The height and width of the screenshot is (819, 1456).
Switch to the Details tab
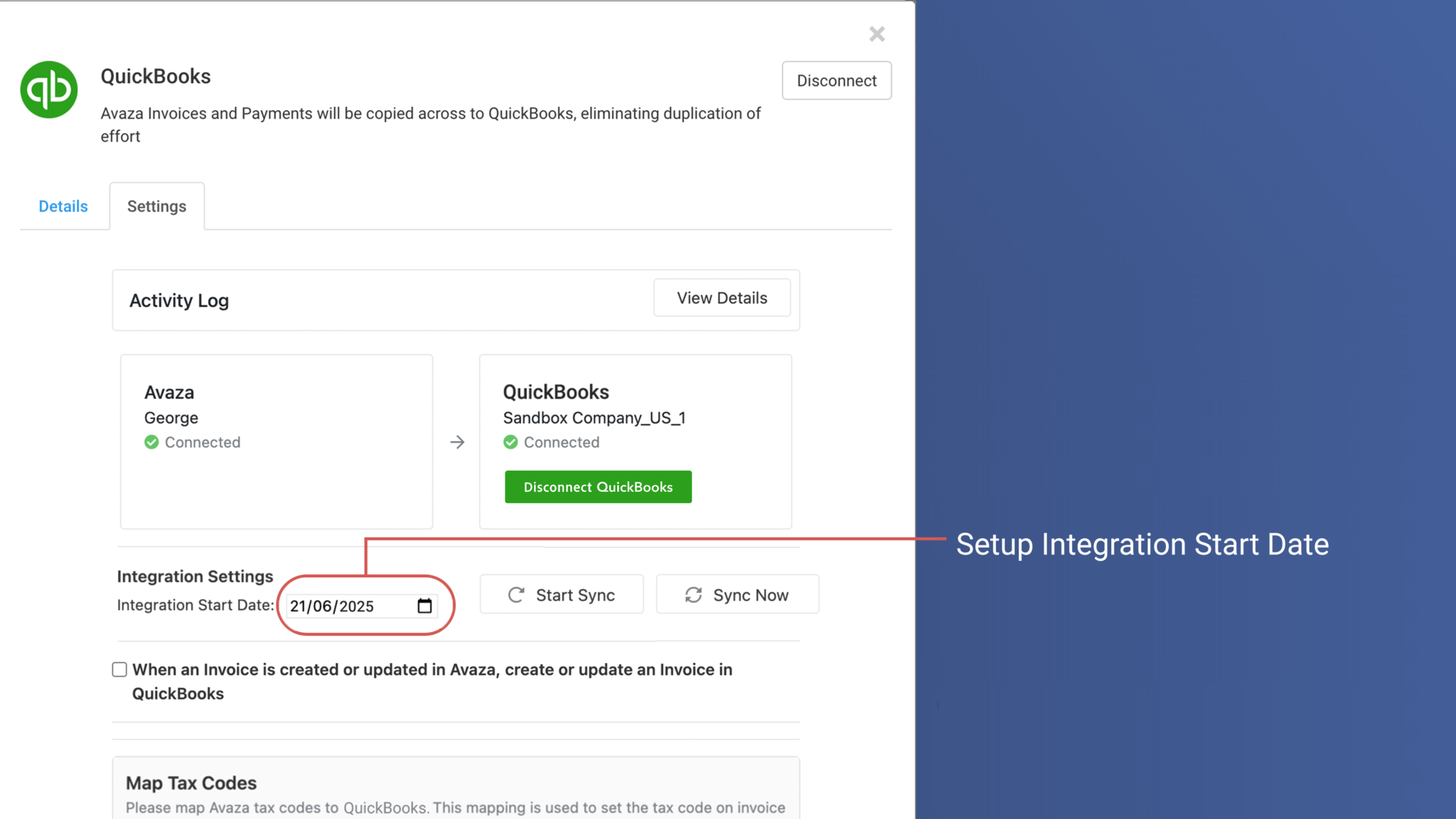(63, 206)
